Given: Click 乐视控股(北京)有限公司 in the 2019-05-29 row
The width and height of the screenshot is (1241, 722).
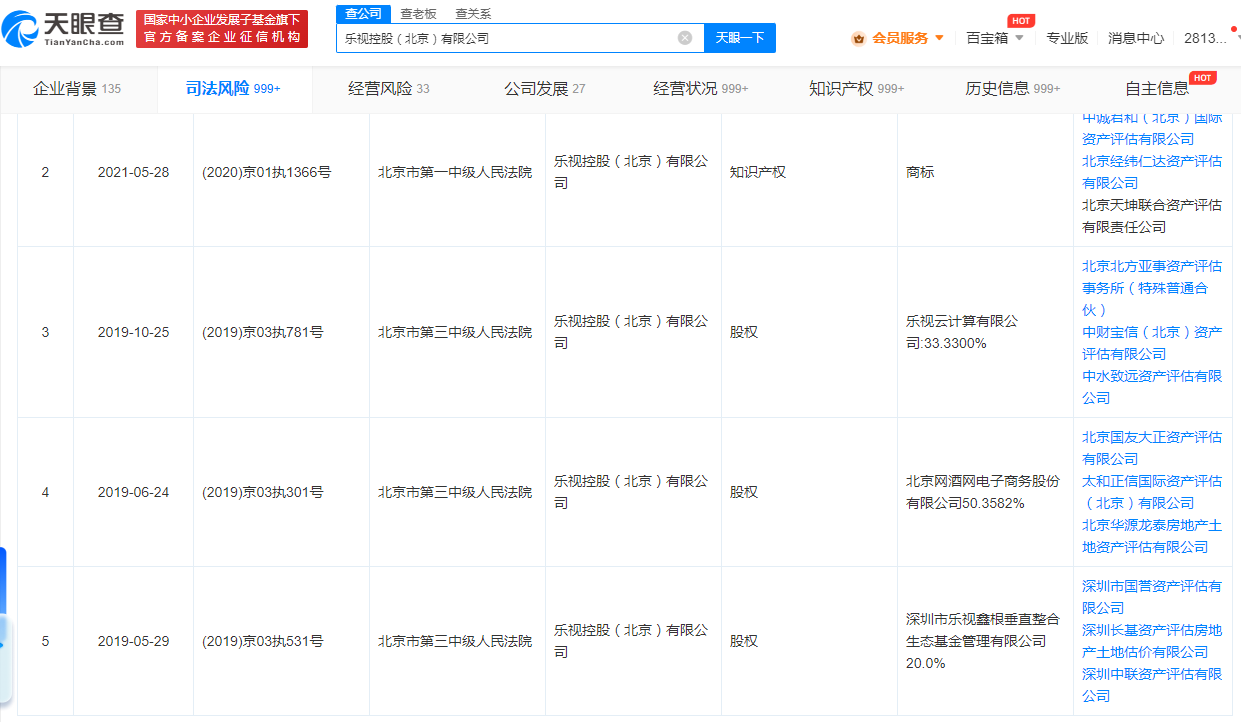Looking at the screenshot, I should pos(631,641).
